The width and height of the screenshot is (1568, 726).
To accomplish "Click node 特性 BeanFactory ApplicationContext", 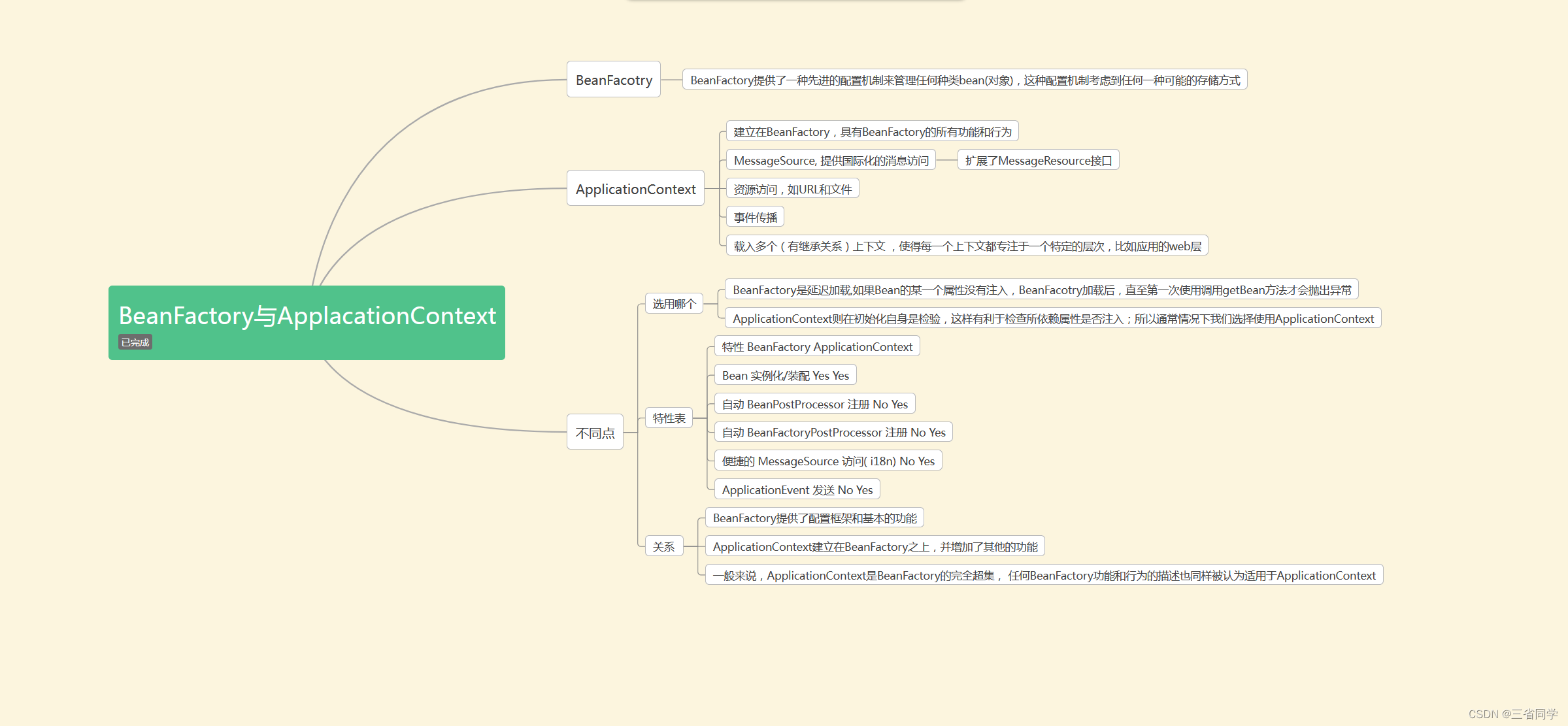I will [817, 346].
